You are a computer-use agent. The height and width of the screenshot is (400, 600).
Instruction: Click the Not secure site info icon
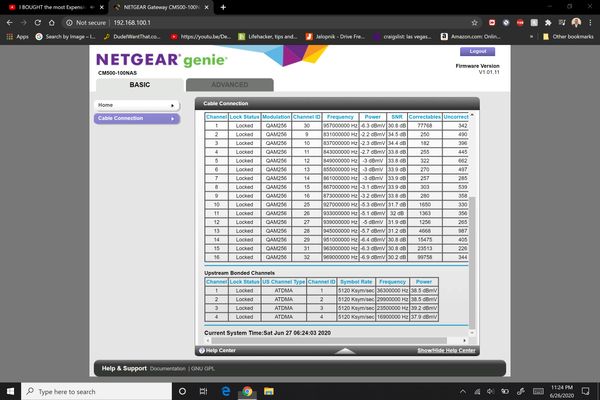coord(69,23)
